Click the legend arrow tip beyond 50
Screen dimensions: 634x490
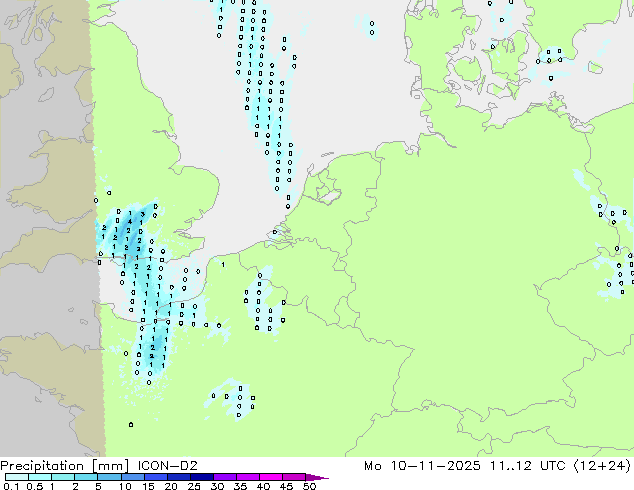(317, 477)
